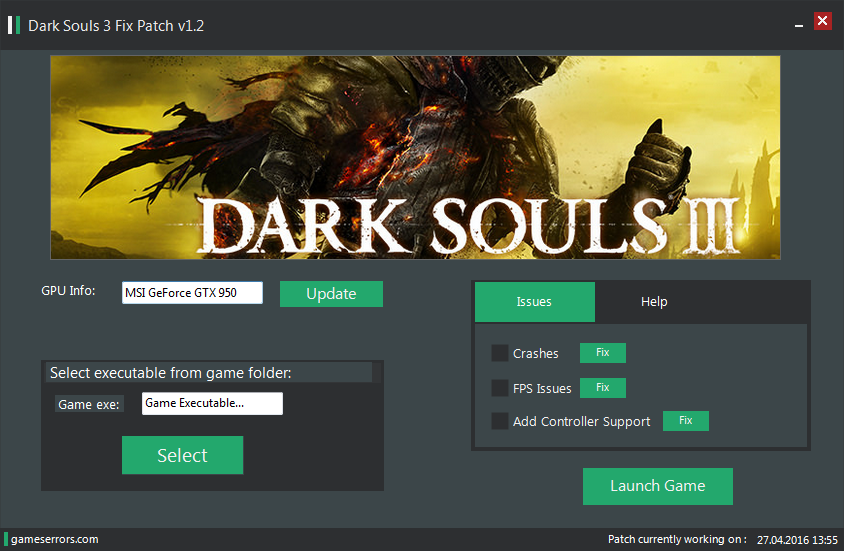Click the GPU Info text field
This screenshot has height=551, width=844.
(x=192, y=293)
